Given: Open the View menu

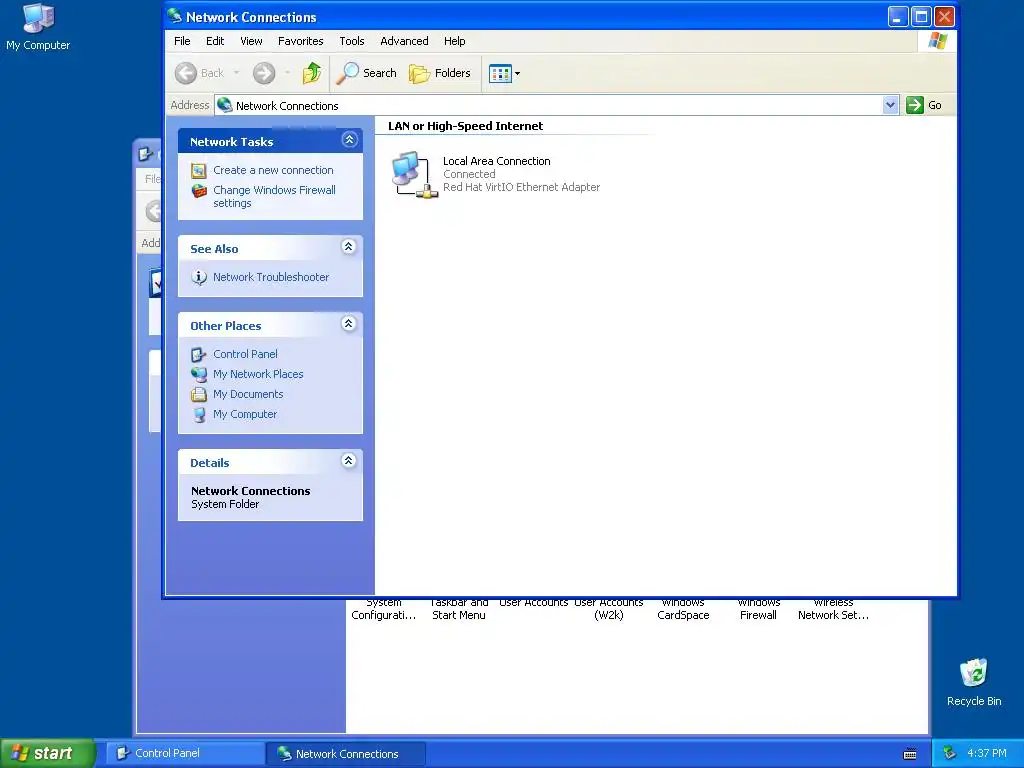Looking at the screenshot, I should 251,41.
